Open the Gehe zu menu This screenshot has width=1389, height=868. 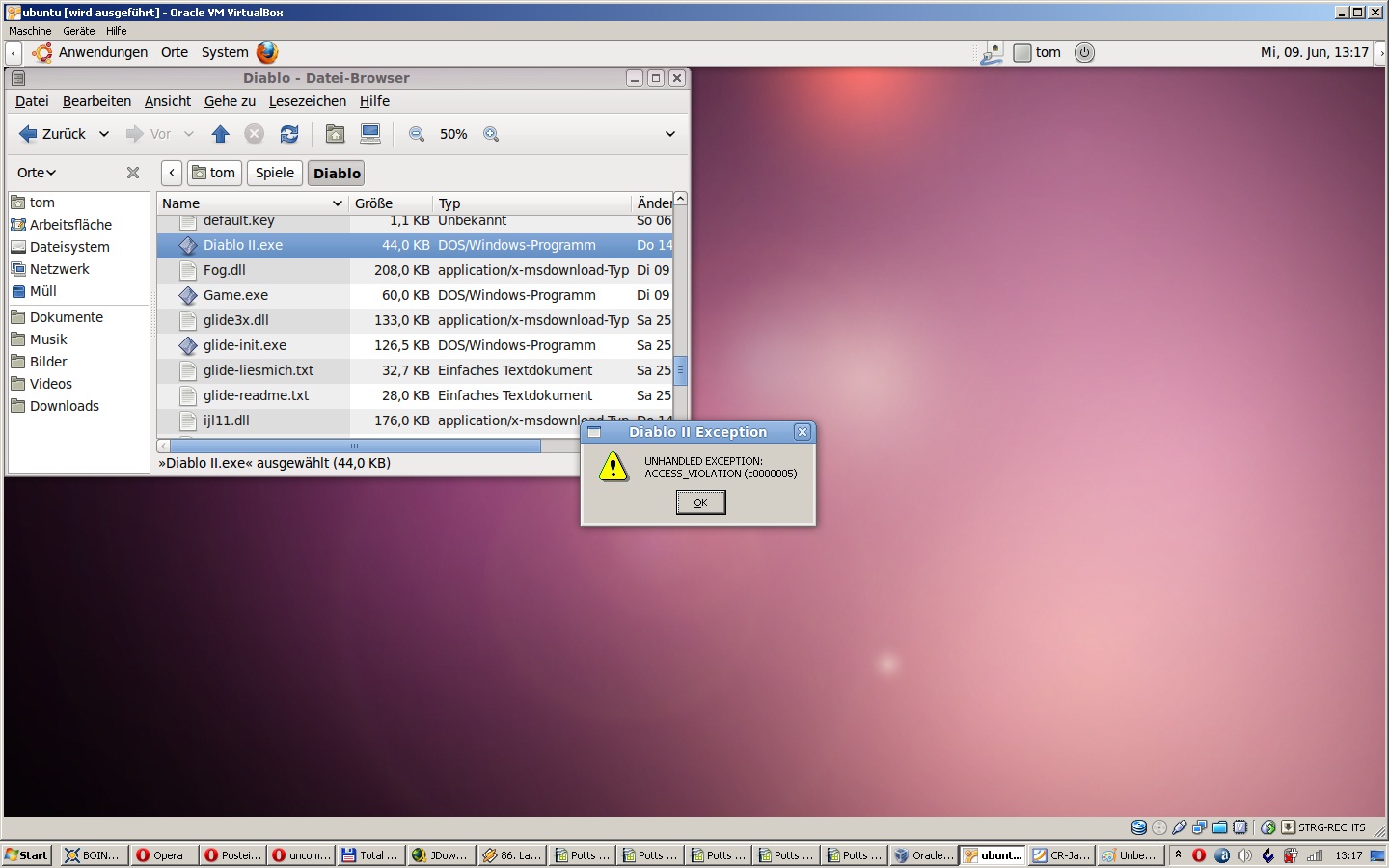pos(230,101)
